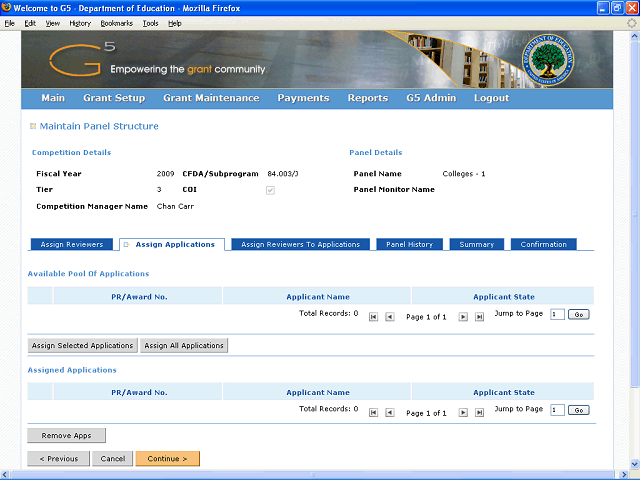Click previous page icon in Available Pool pagination
Viewport: 640px width, 480px height.
tap(389, 316)
